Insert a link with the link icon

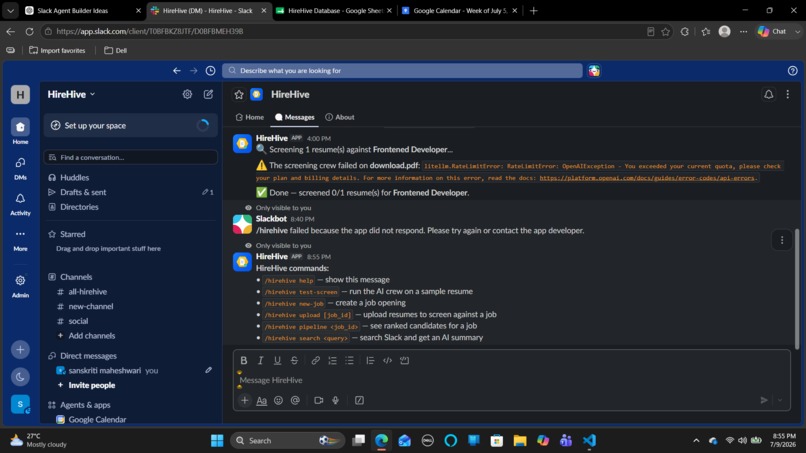pyautogui.click(x=316, y=360)
